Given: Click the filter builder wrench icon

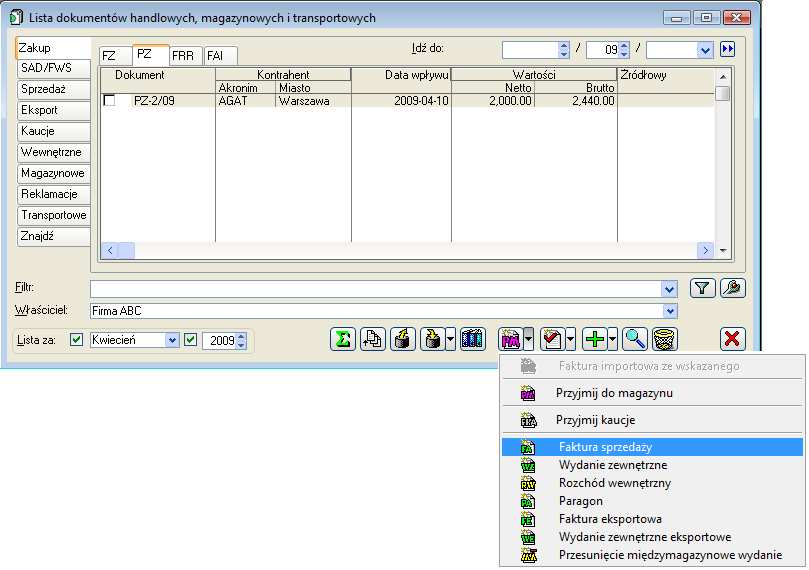Looking at the screenshot, I should point(733,288).
